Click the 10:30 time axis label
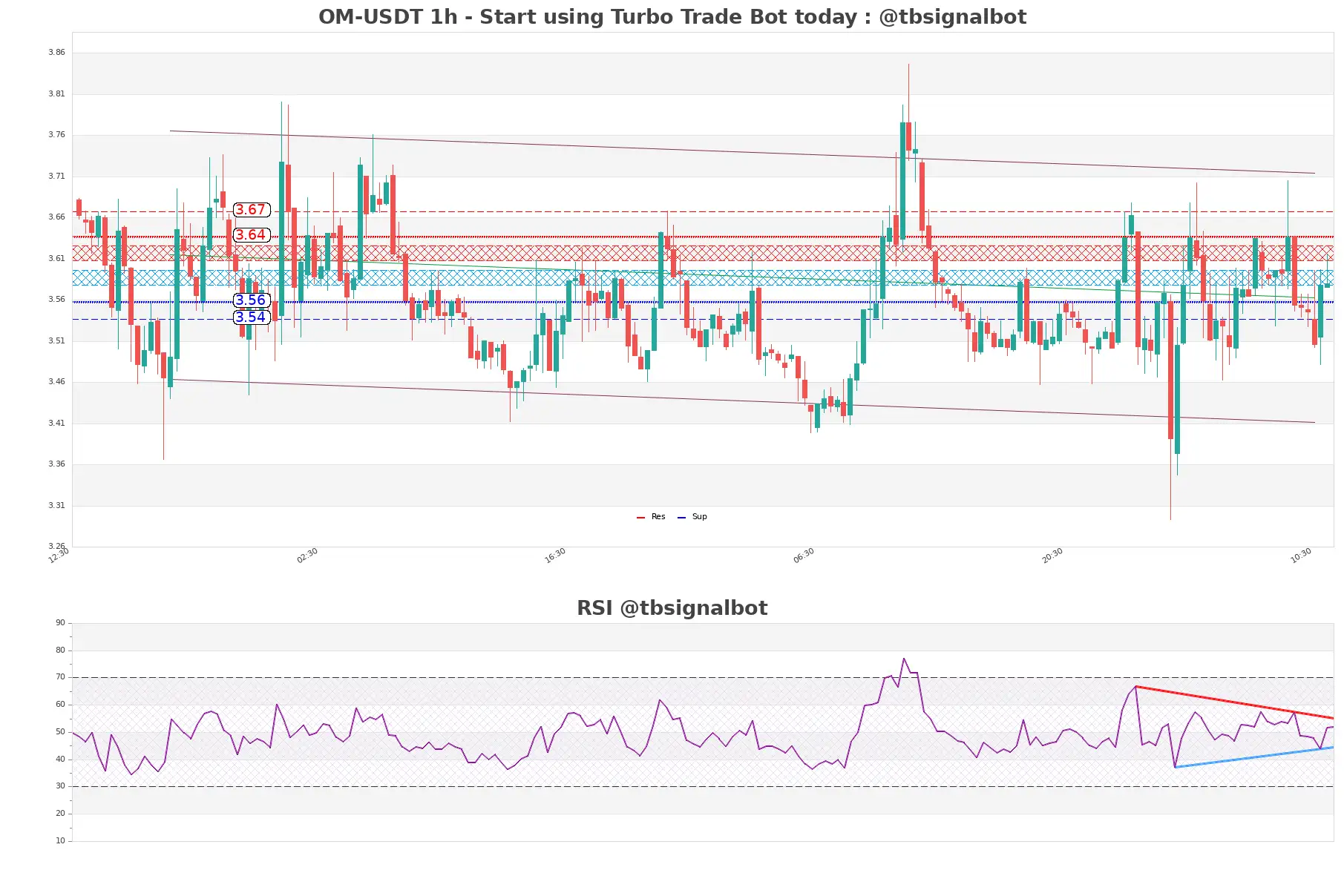This screenshot has width=1344, height=896. [x=1301, y=556]
